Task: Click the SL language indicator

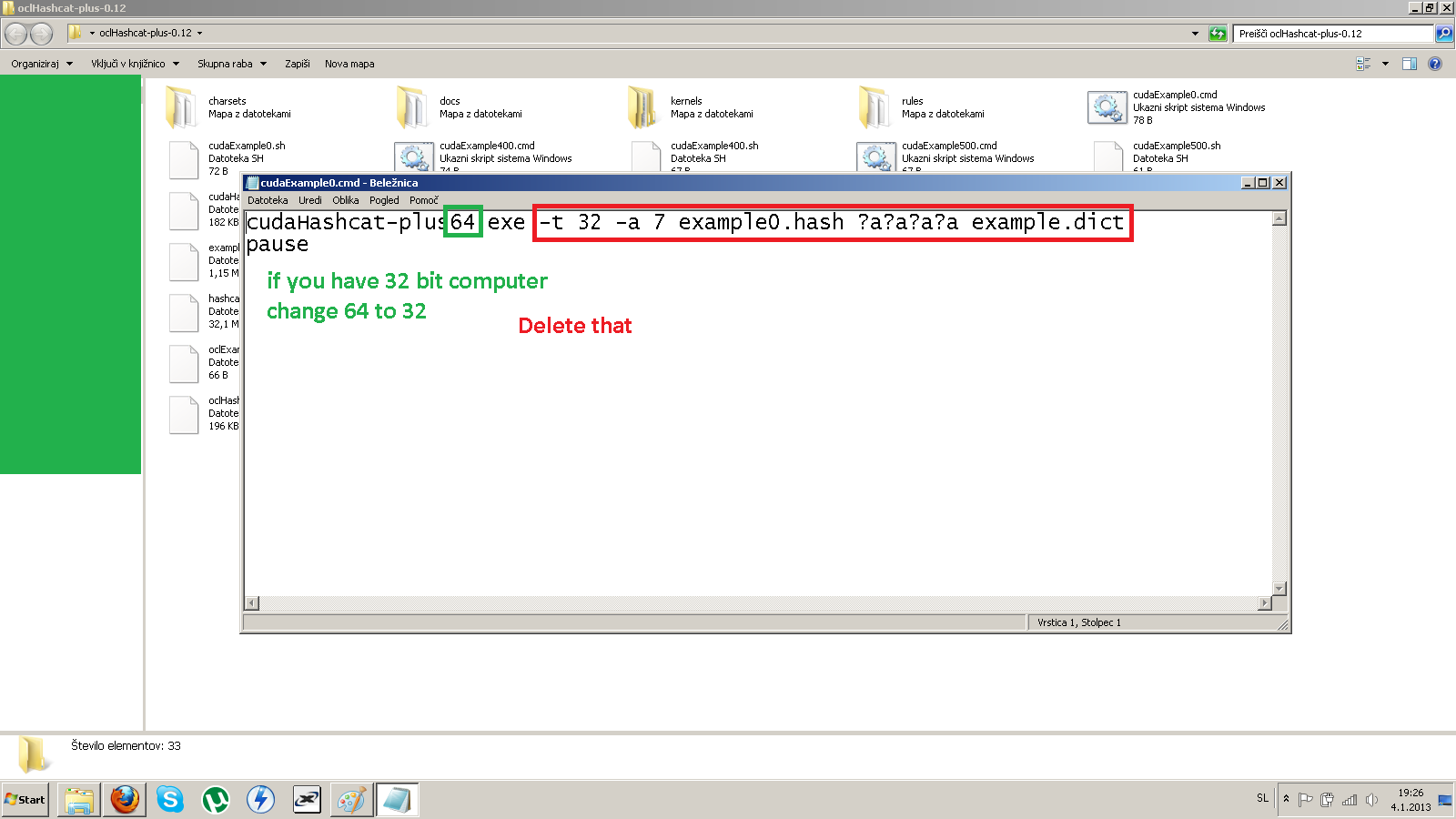Action: pyautogui.click(x=1262, y=798)
